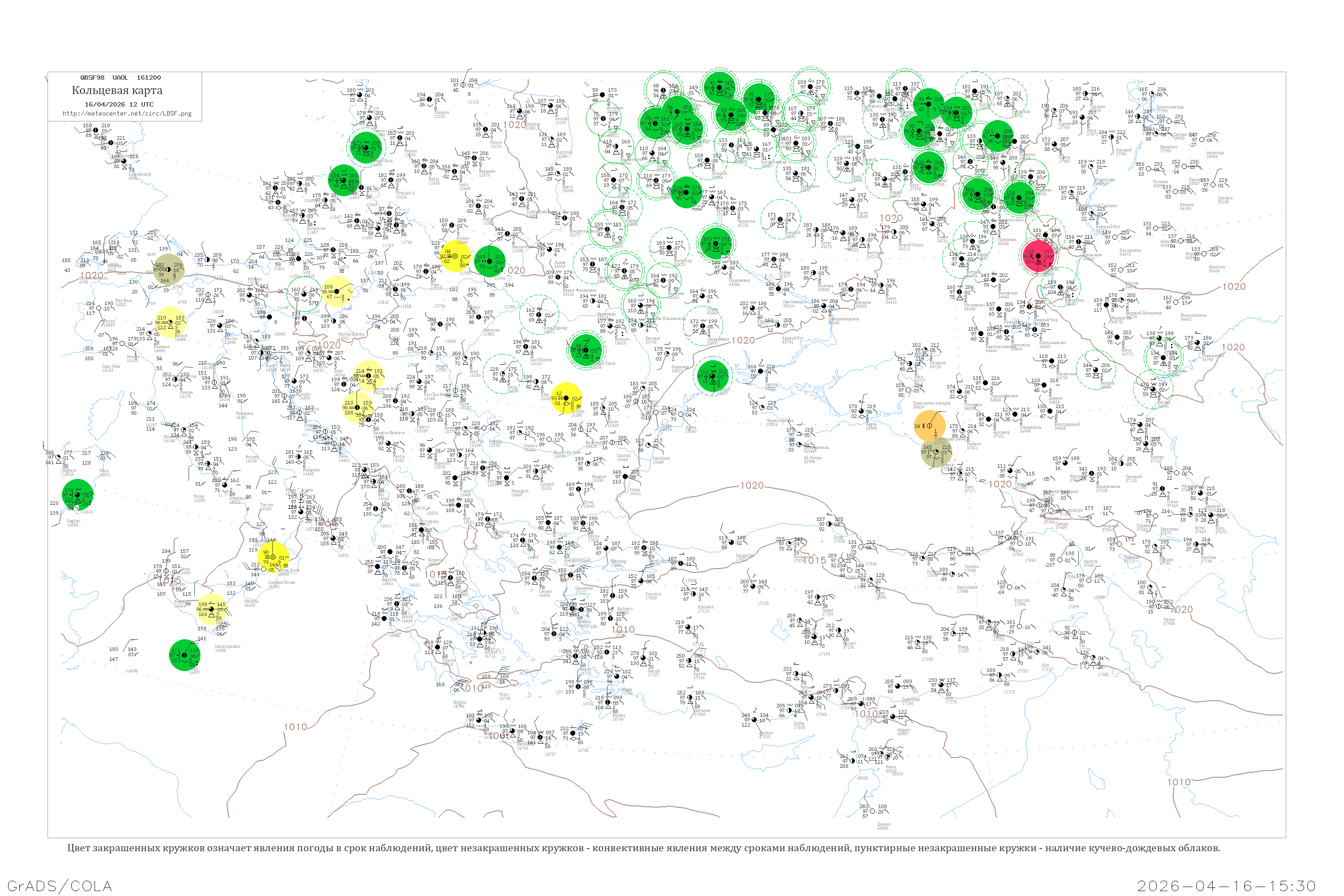Screen dimensions: 1344x896
Task: Click the green circle near Cozzo Spadaro
Action: click(185, 655)
